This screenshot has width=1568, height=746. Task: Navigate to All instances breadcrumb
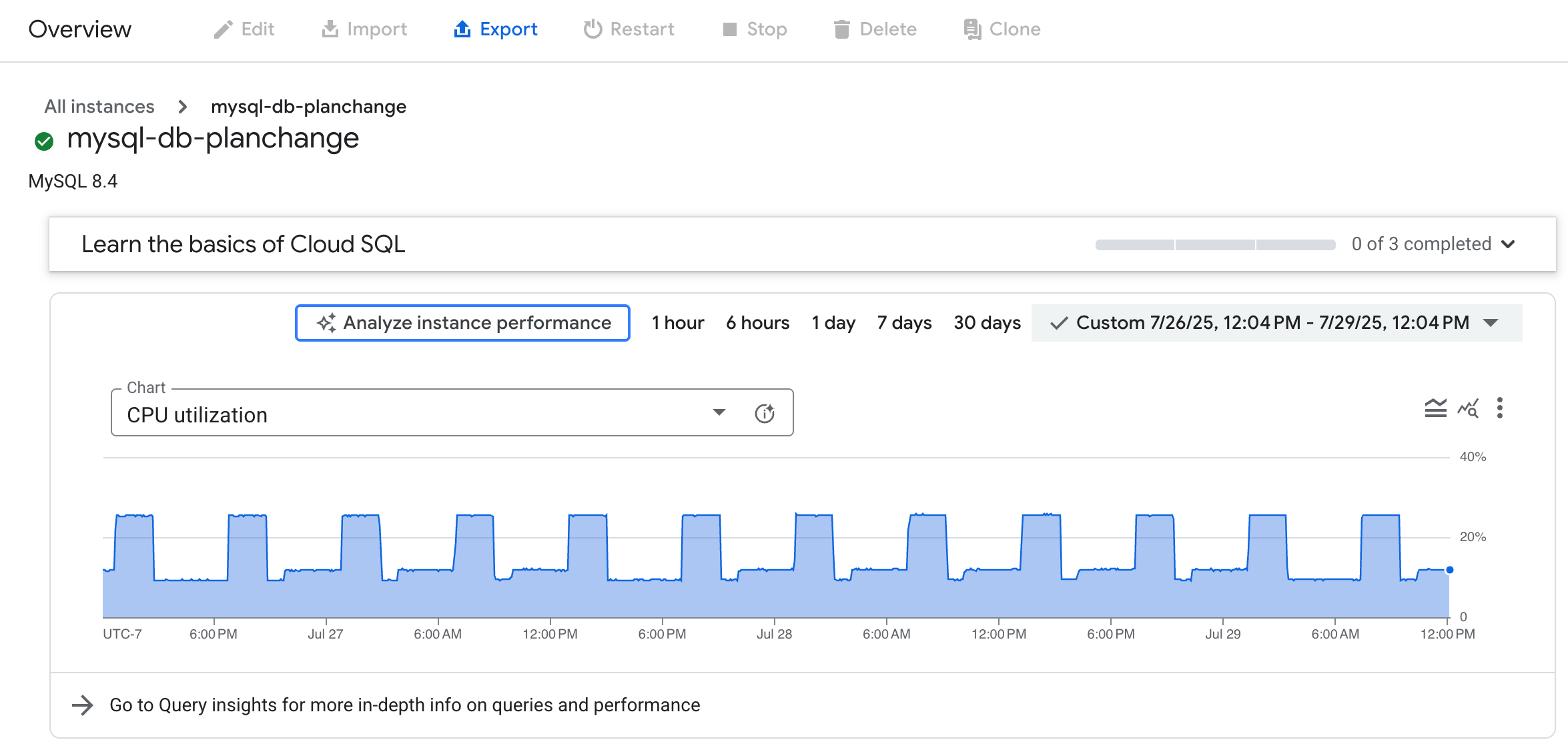(x=99, y=106)
